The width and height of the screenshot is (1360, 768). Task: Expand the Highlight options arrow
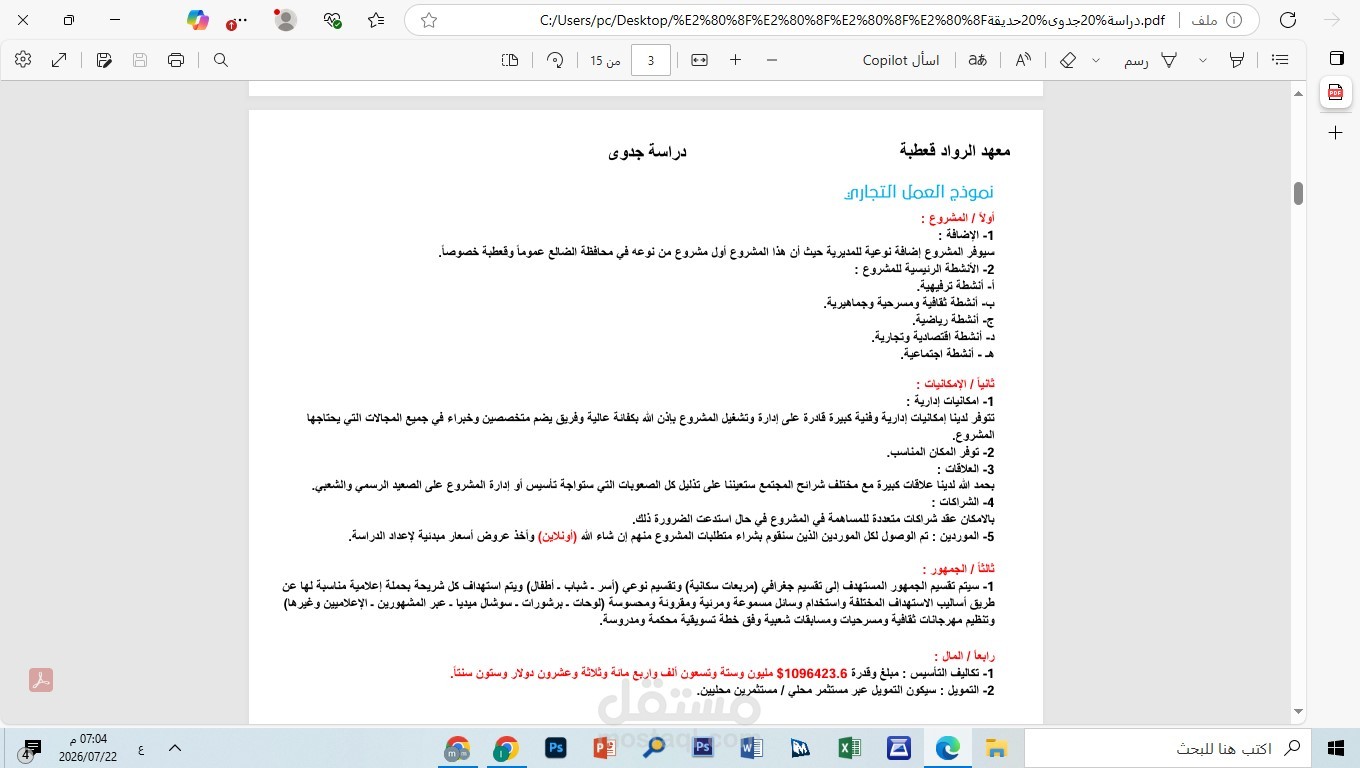click(1203, 60)
